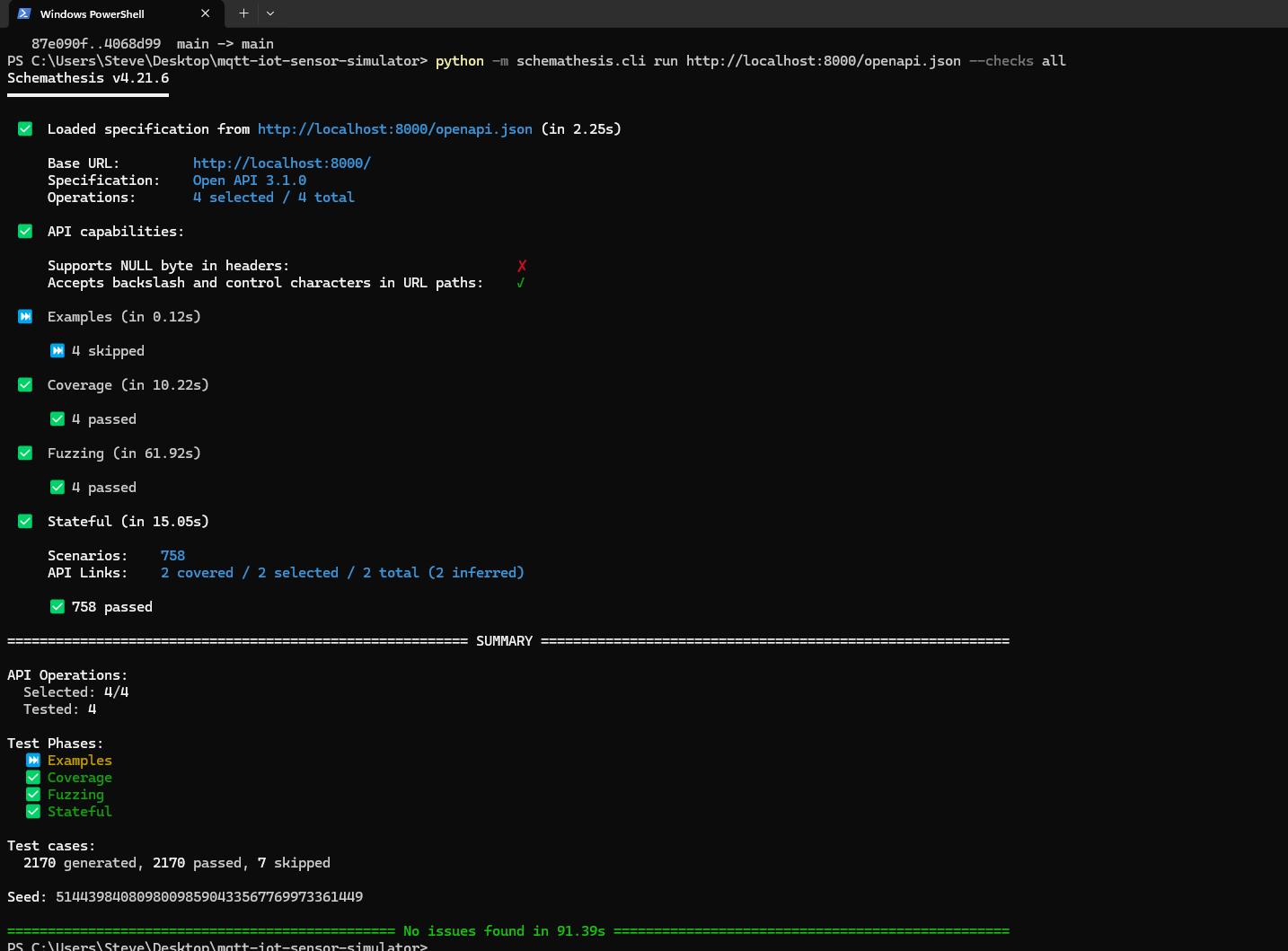Image resolution: width=1288 pixels, height=951 pixels.
Task: Click check icon beside Stateful in Test Phases
Action: 33,812
